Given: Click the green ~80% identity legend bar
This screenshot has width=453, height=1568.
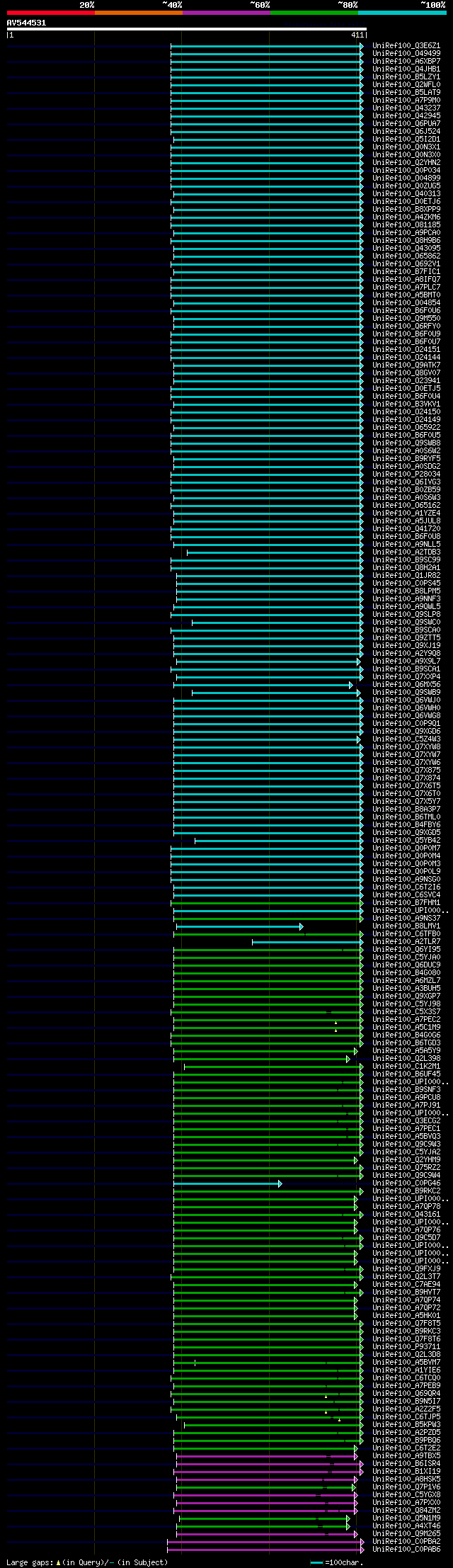Looking at the screenshot, I should click(314, 13).
